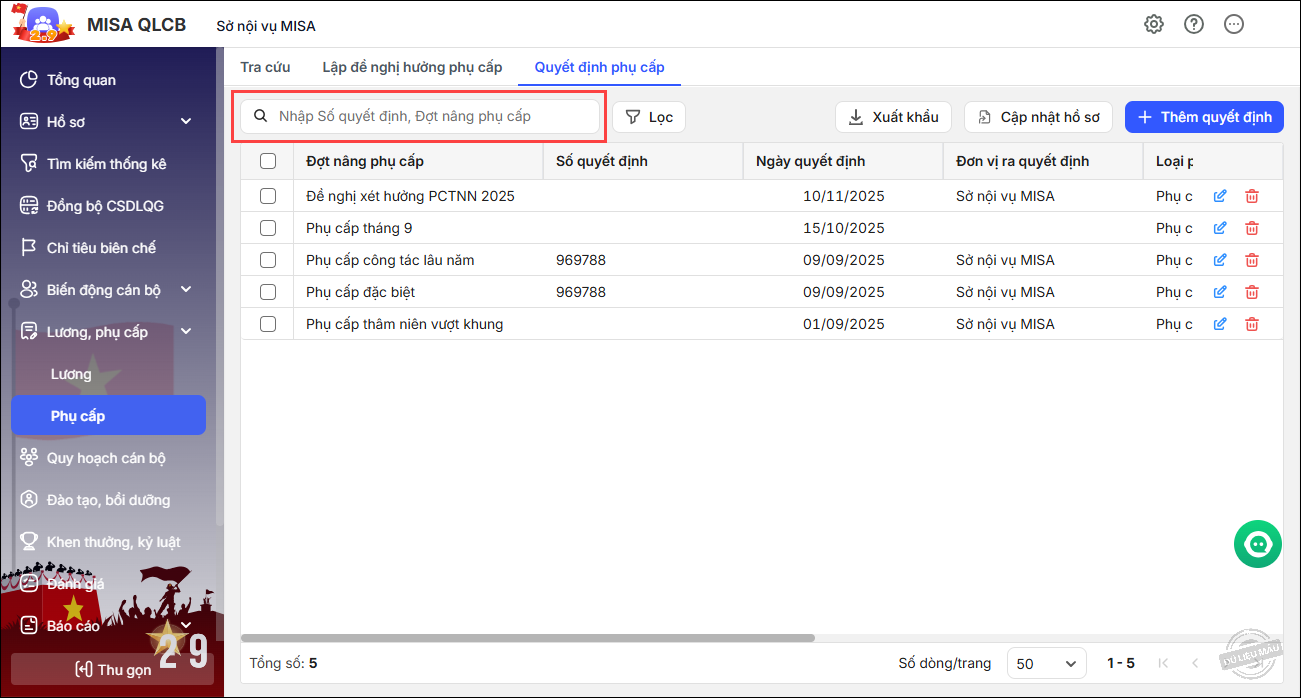Open the green chat support bubble
1301x698 pixels.
[1258, 543]
